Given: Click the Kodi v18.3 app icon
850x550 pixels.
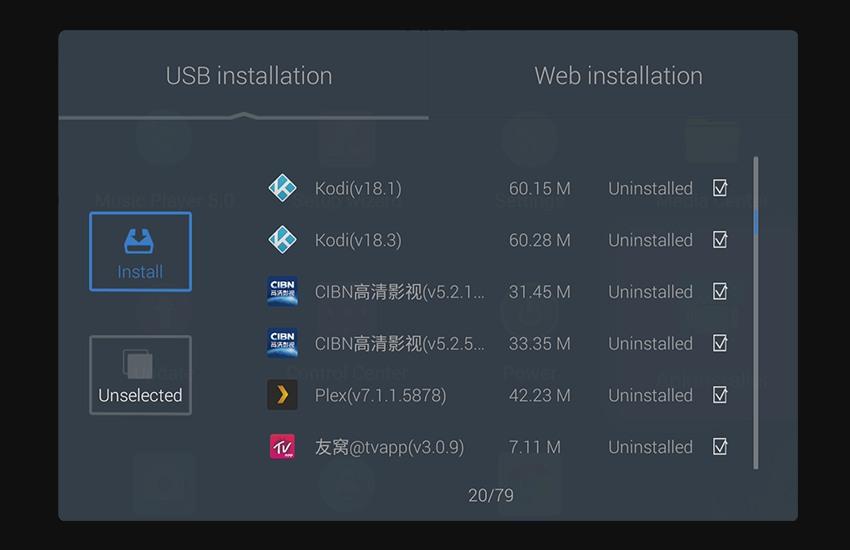Looking at the screenshot, I should point(282,240).
